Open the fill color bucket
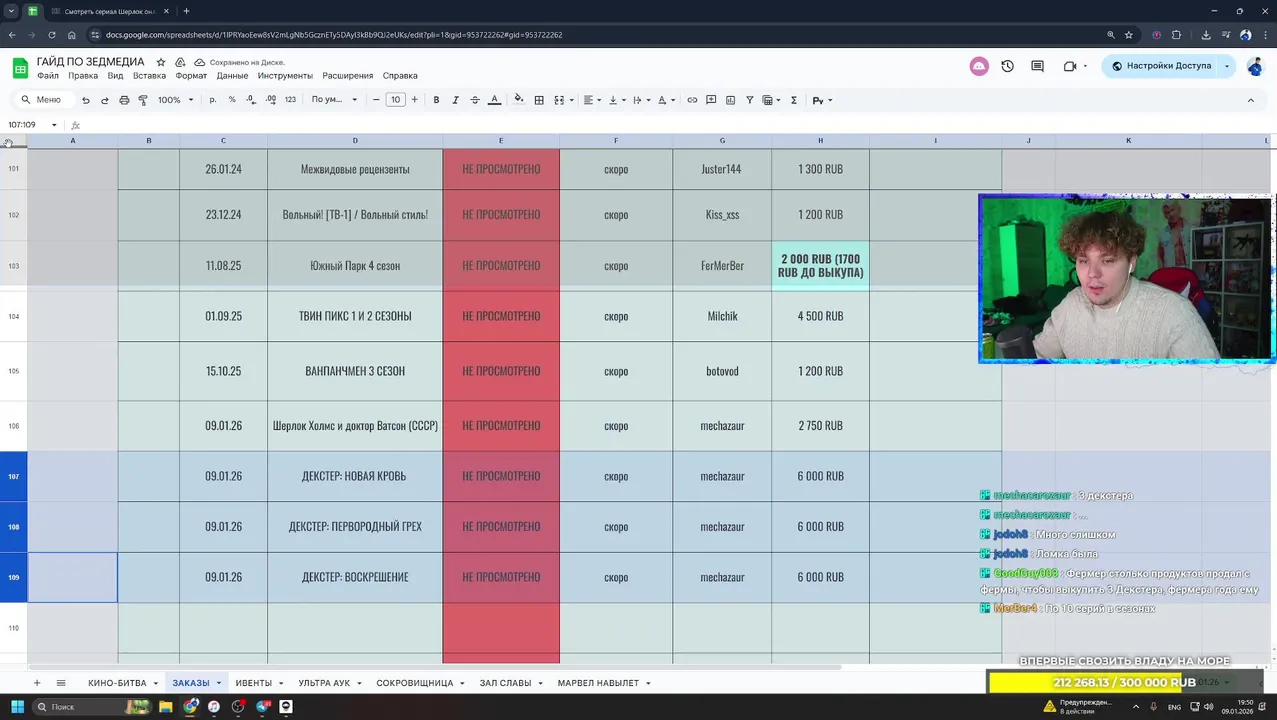The width and height of the screenshot is (1277, 720). (518, 100)
